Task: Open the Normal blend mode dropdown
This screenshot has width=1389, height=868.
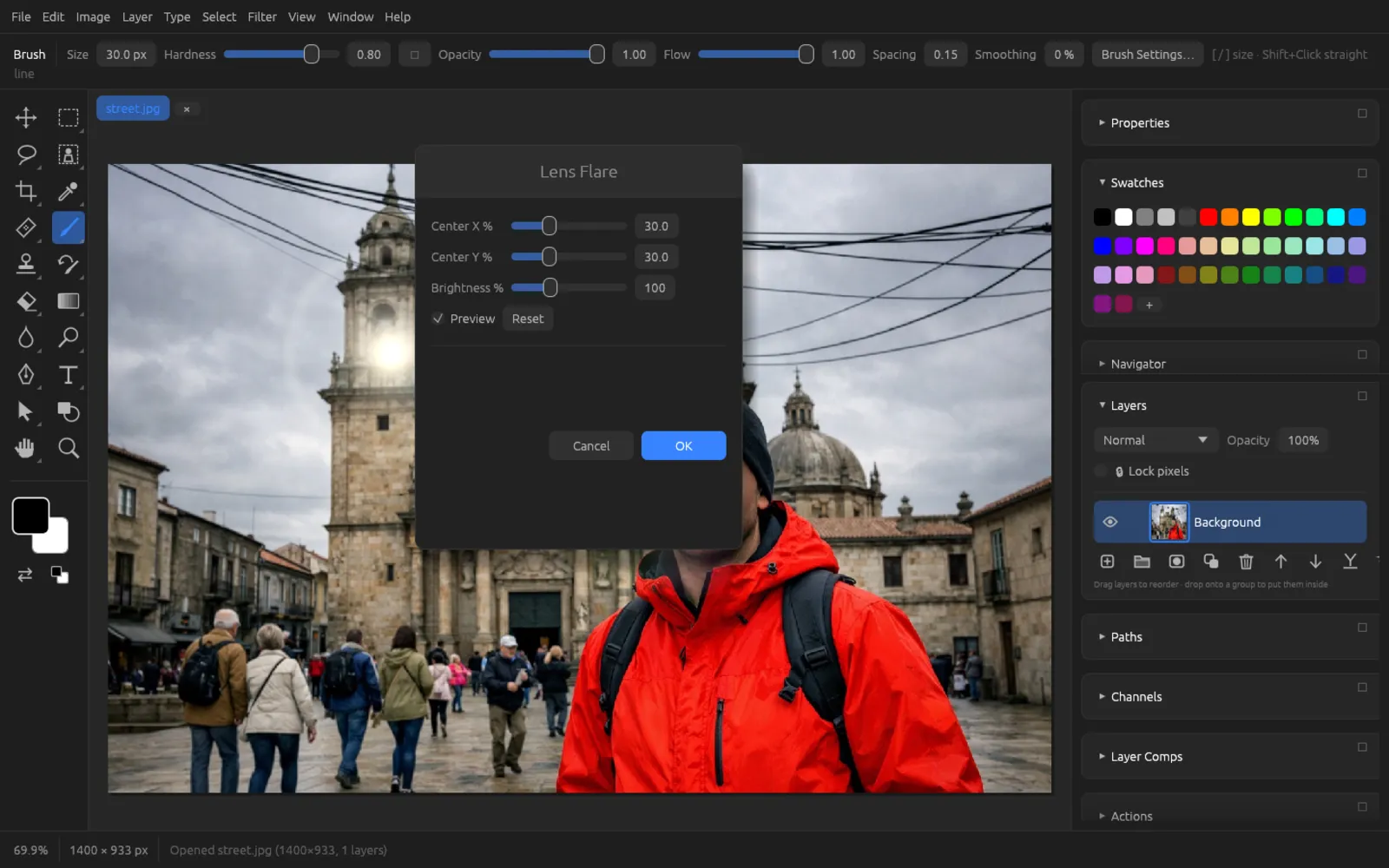Action: point(1155,440)
